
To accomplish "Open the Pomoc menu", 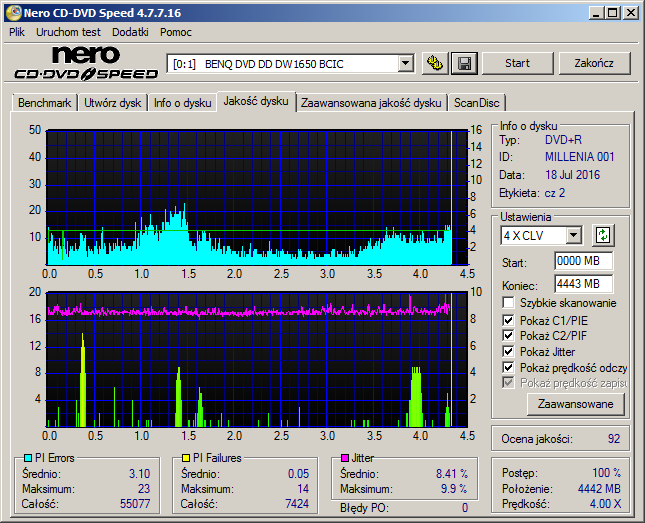I will pos(176,32).
